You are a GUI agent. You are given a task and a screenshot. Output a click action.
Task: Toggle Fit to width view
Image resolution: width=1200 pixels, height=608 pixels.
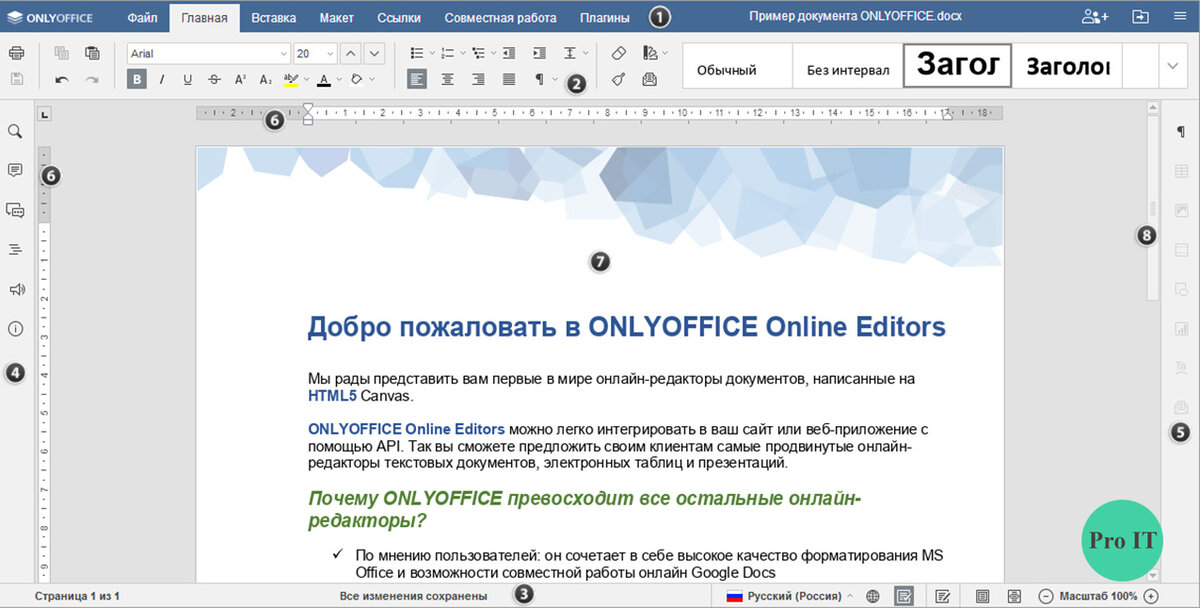[x=1014, y=596]
